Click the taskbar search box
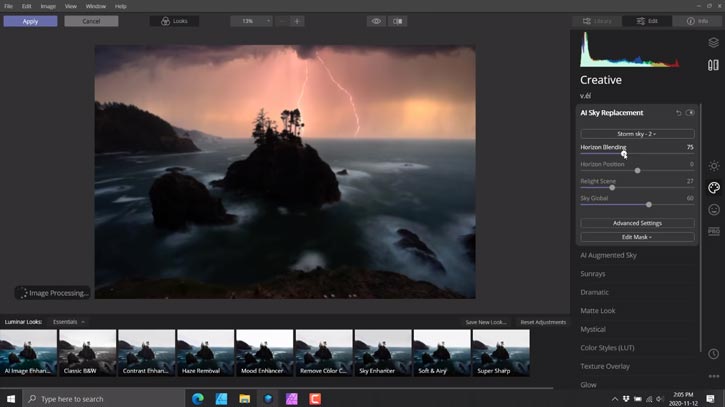Screen dimensions: 725x407 pyautogui.click(x=103, y=399)
